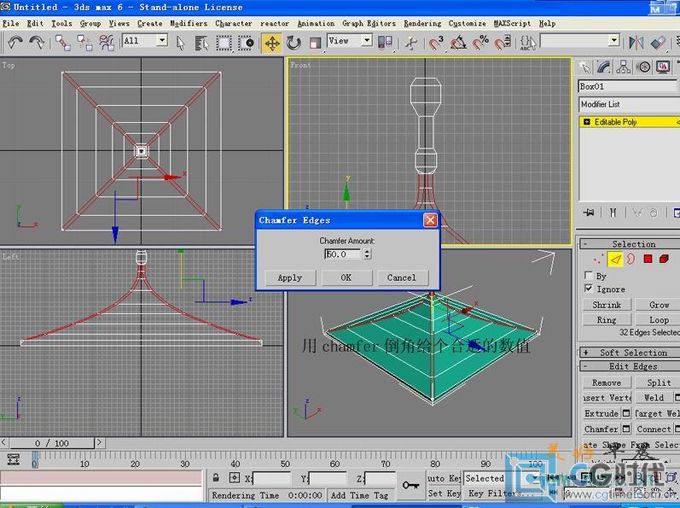
Task: Click the Use Pivot Point Center icon
Action: [385, 43]
